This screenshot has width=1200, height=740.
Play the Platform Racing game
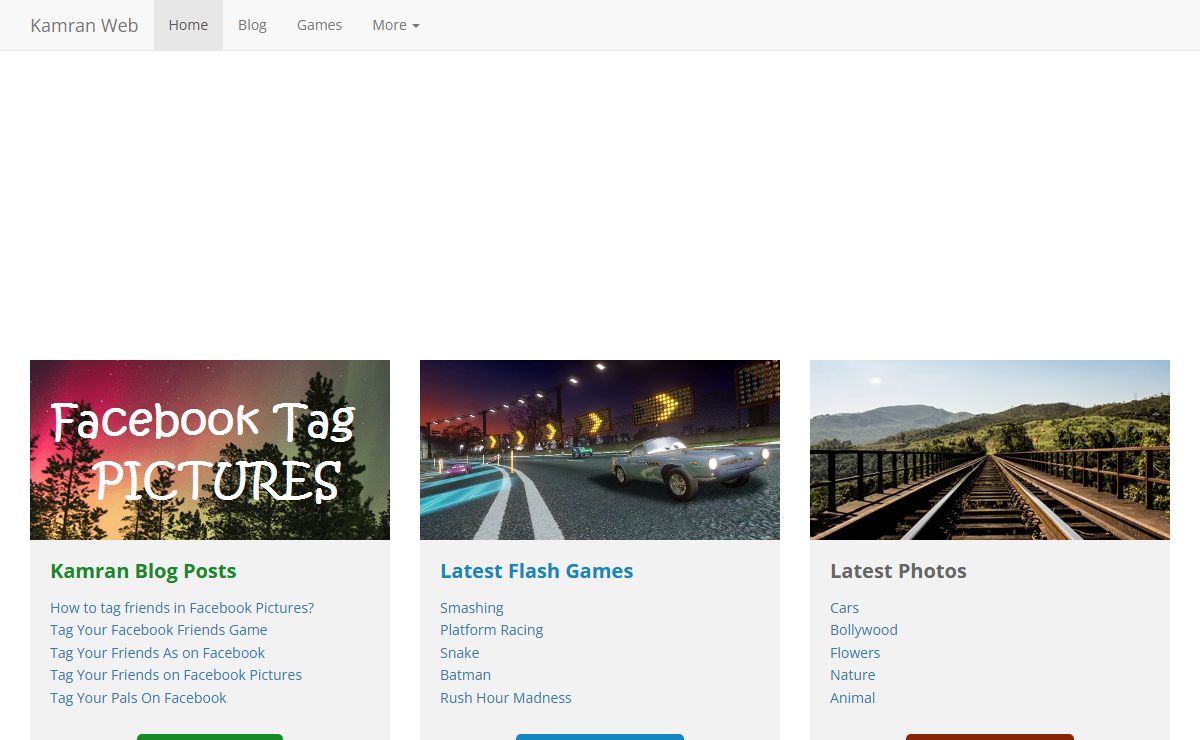[492, 630]
